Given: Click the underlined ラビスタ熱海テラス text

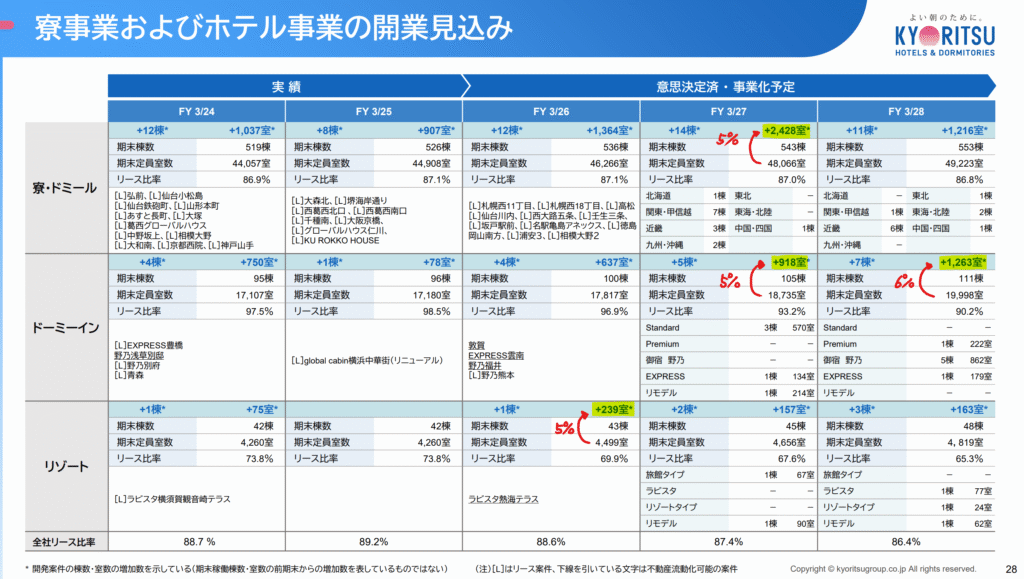Looking at the screenshot, I should tap(503, 499).
